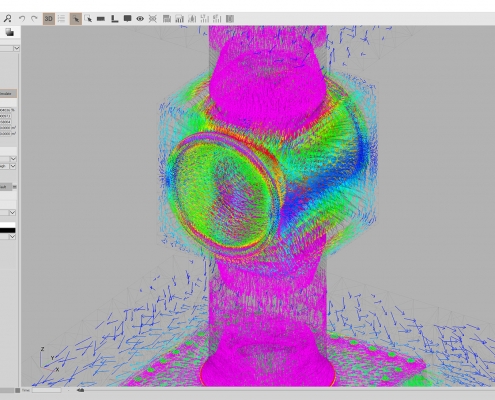
Task: Click the fourth dotted column chart icon
Action: [205, 19]
